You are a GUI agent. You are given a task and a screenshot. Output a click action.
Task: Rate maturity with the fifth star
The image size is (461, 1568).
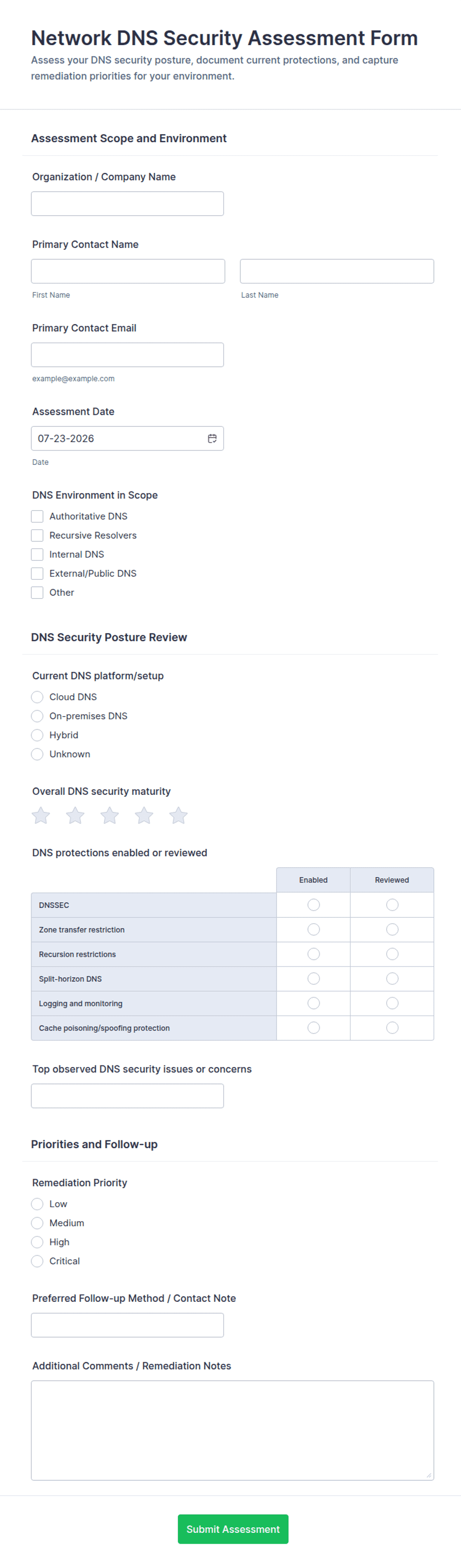click(x=178, y=816)
